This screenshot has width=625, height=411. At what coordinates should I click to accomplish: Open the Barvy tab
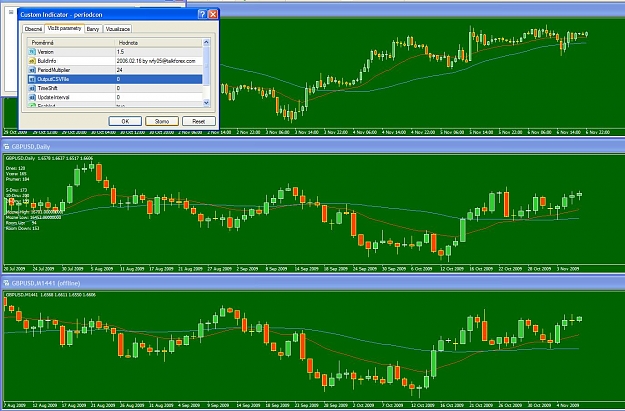tap(93, 29)
